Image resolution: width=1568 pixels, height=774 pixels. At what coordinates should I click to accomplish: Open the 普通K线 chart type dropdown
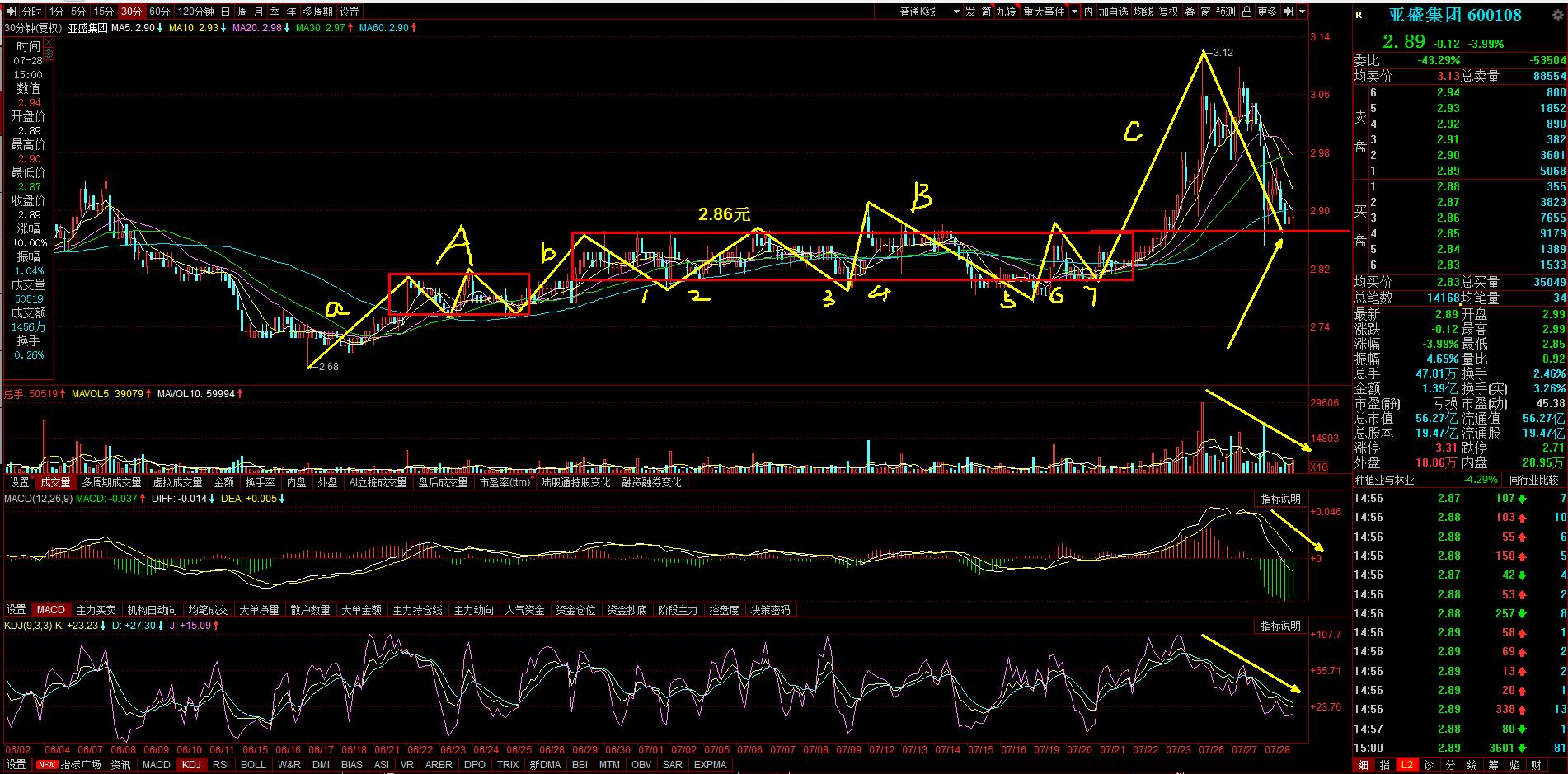pyautogui.click(x=956, y=12)
